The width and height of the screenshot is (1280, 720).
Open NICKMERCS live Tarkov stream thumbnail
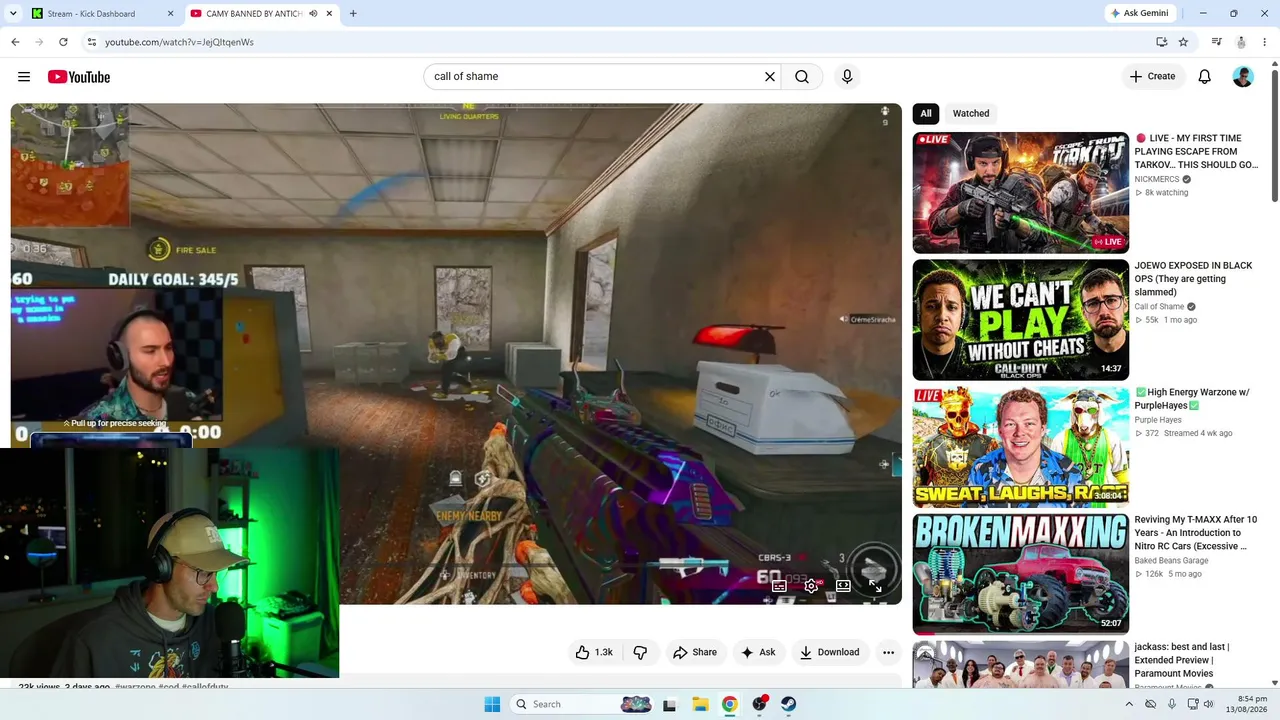pyautogui.click(x=1021, y=192)
